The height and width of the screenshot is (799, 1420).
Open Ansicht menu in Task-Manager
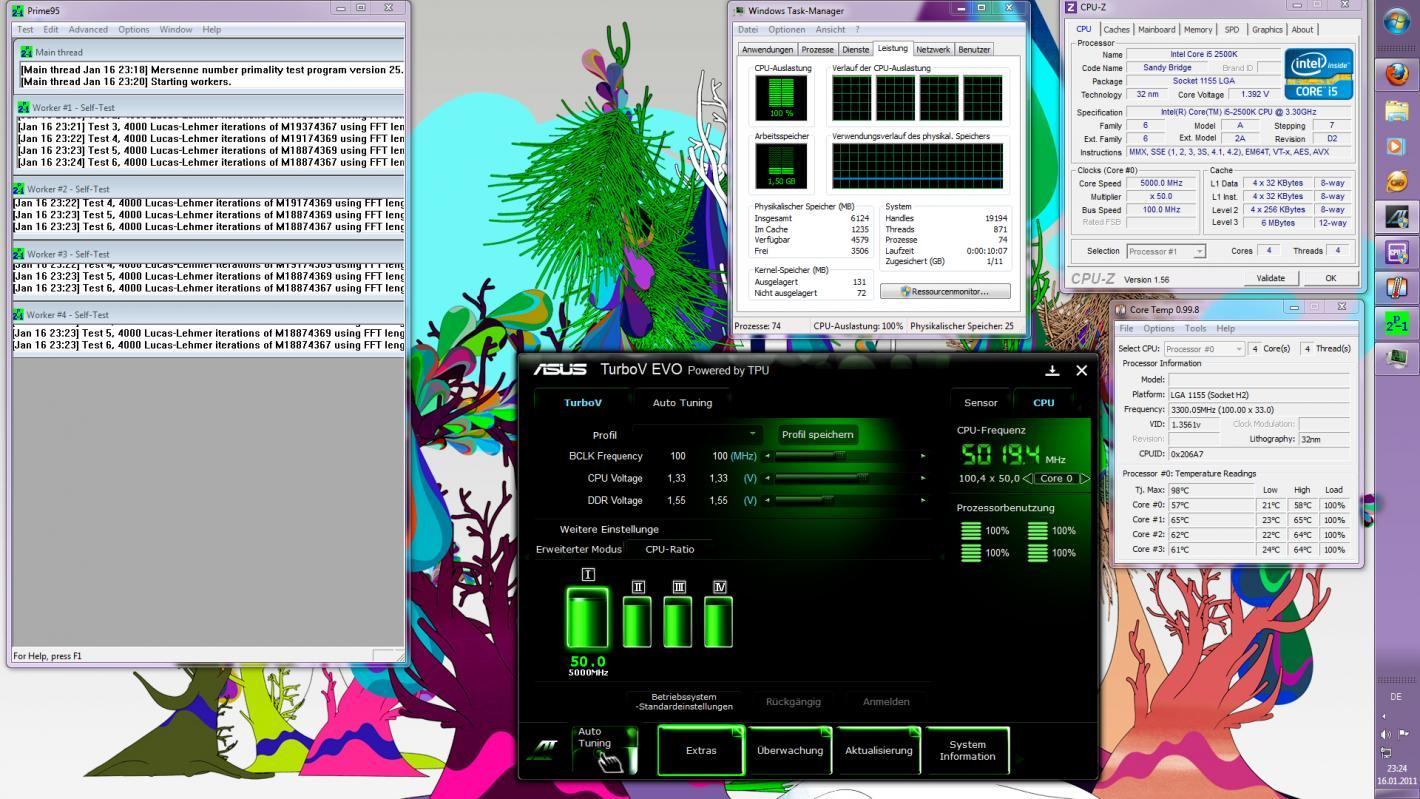830,30
